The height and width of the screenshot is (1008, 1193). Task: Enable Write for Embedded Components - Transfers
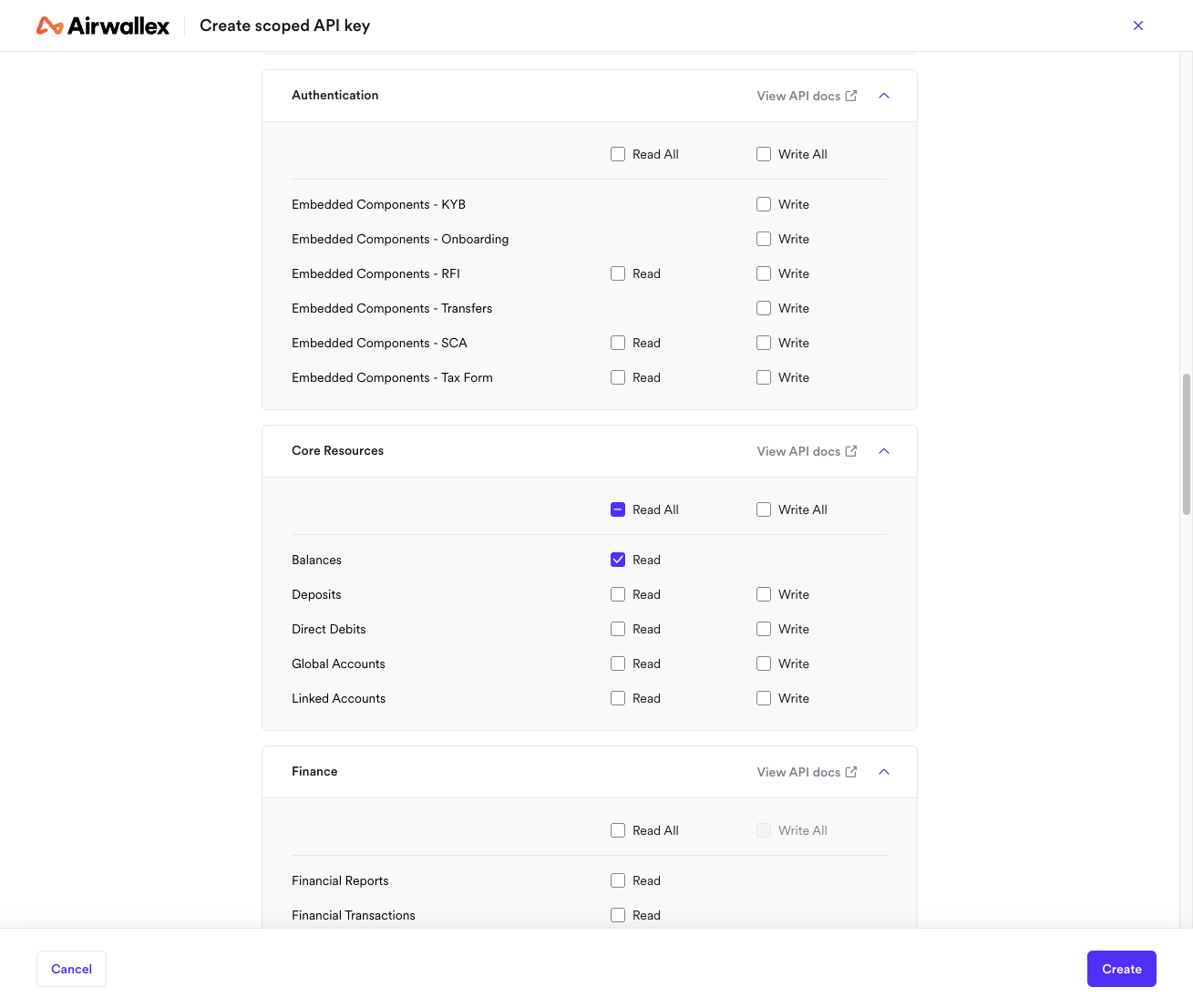click(764, 308)
